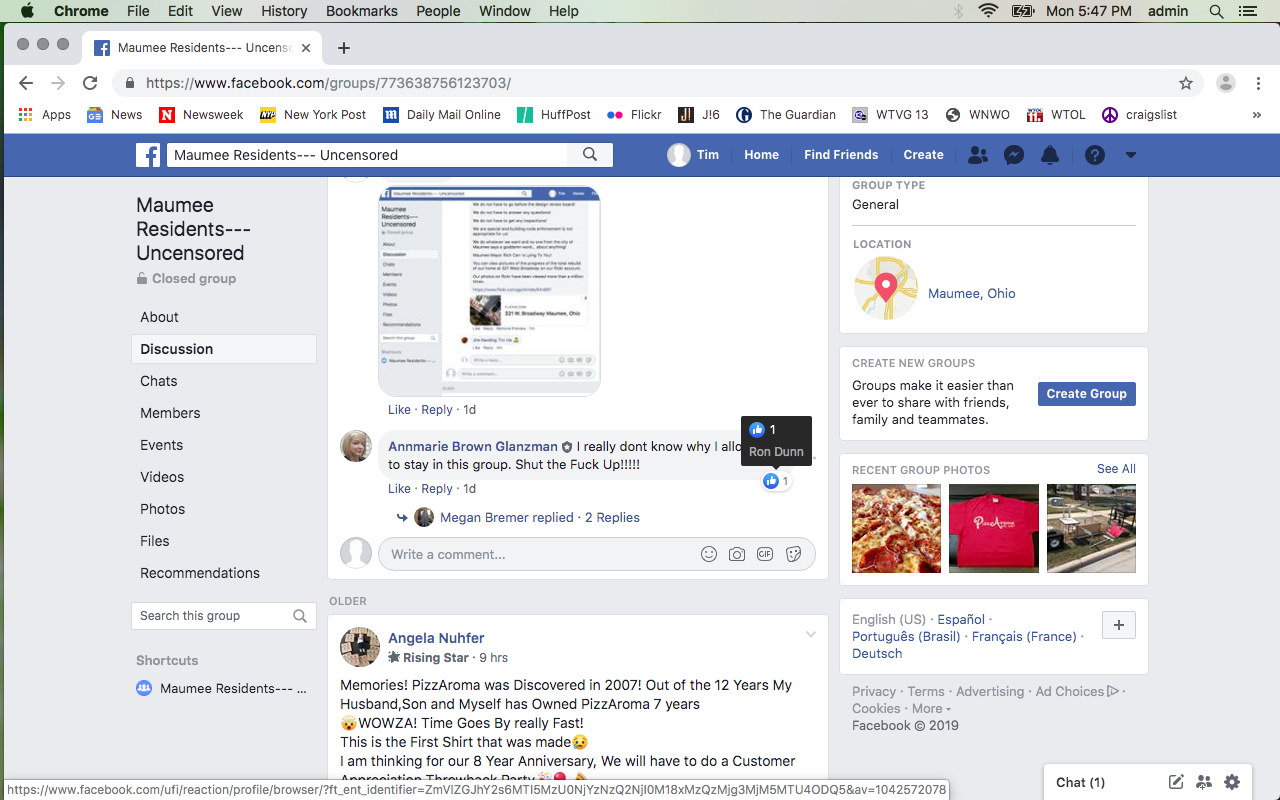Image resolution: width=1280 pixels, height=800 pixels.
Task: Like Annmarie Brown Glanzman's comment
Action: click(x=399, y=489)
